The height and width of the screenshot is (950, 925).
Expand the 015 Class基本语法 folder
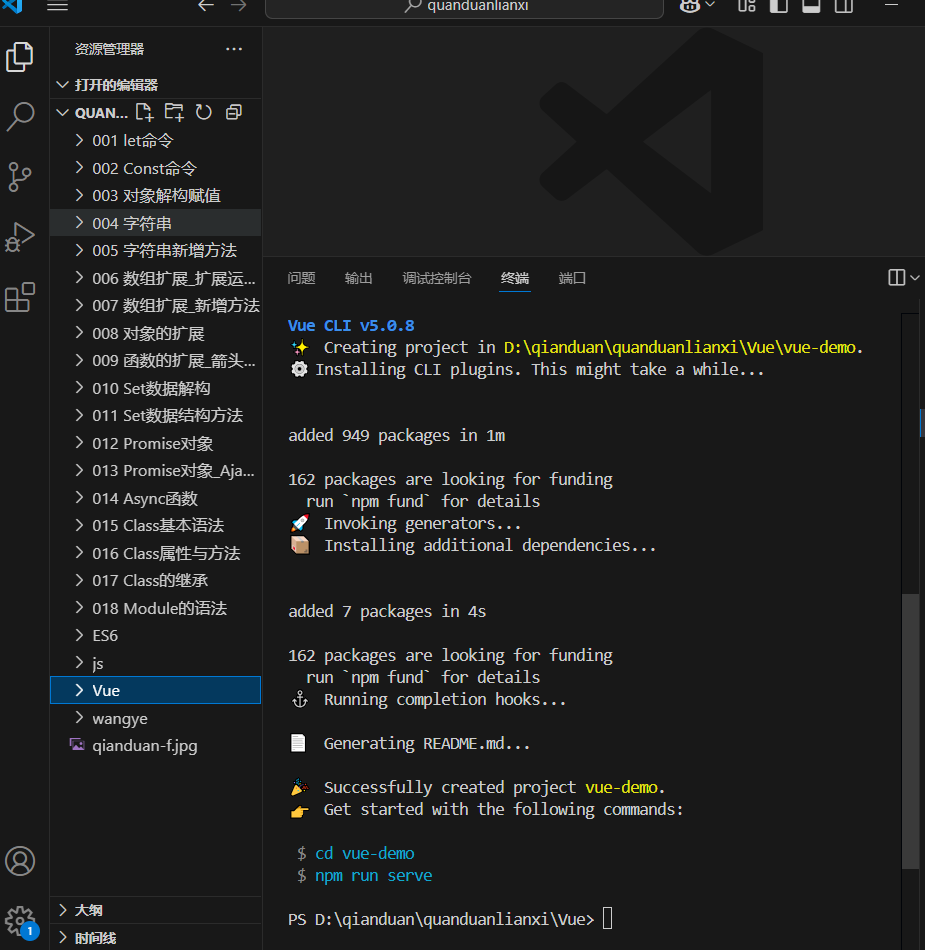(x=156, y=525)
